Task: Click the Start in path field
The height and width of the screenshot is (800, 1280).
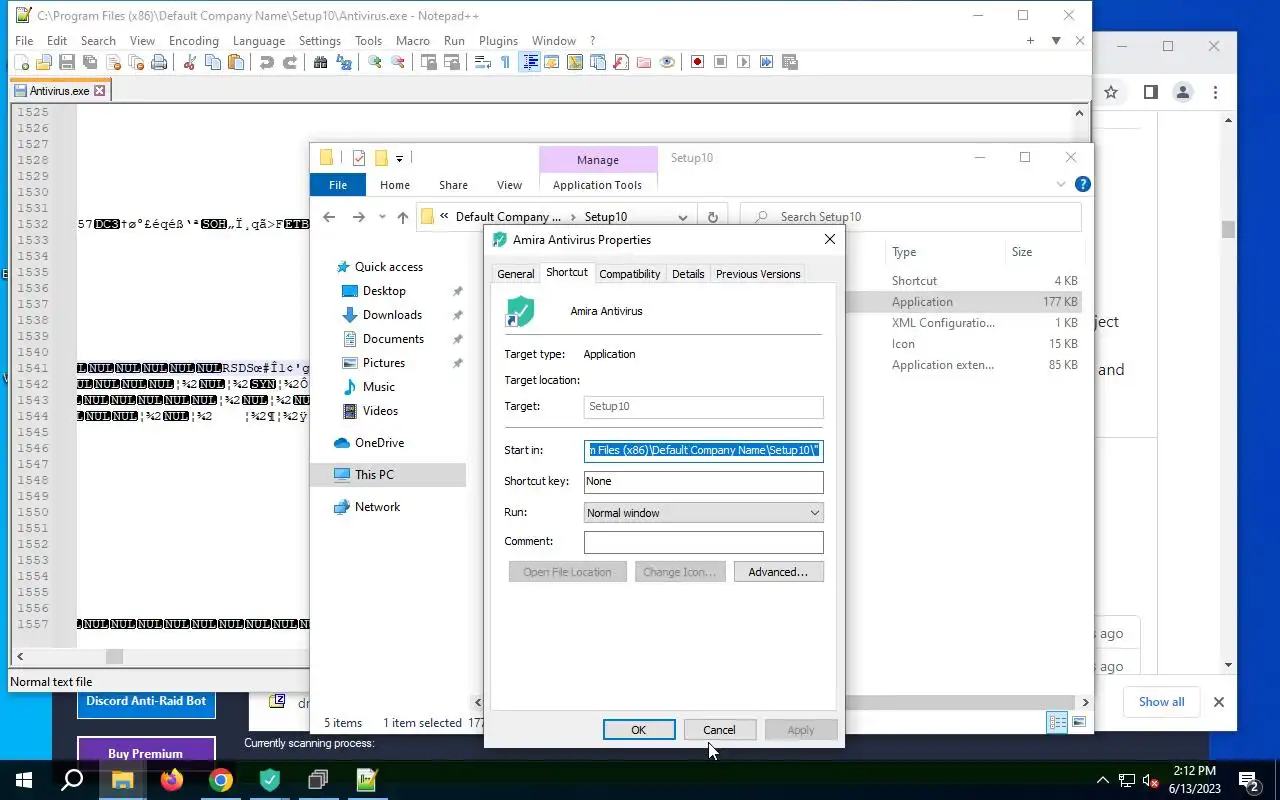Action: pyautogui.click(x=703, y=450)
